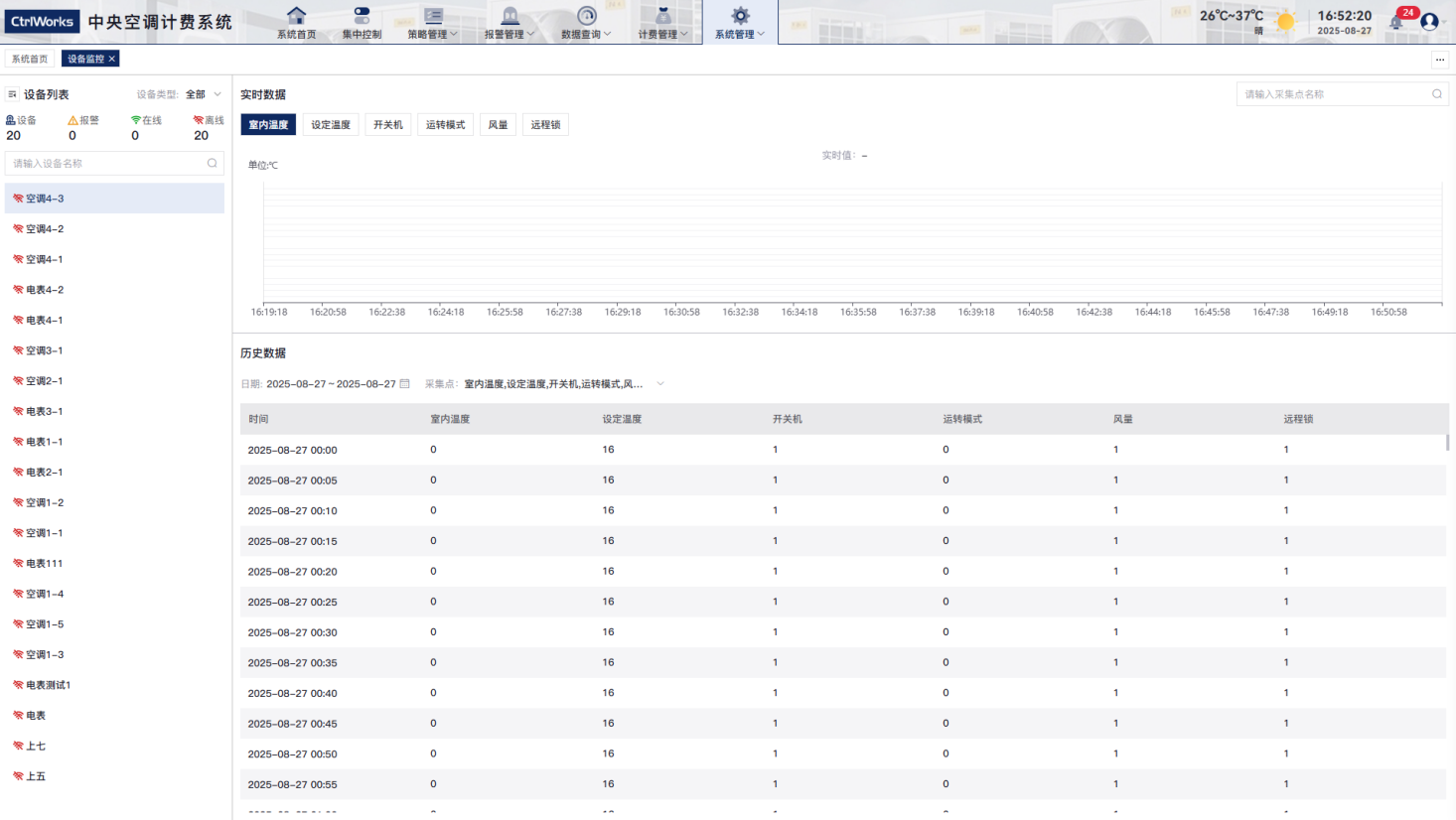This screenshot has width=1456, height=820.
Task: Click the notification bell with 24 badge
Action: click(1396, 22)
